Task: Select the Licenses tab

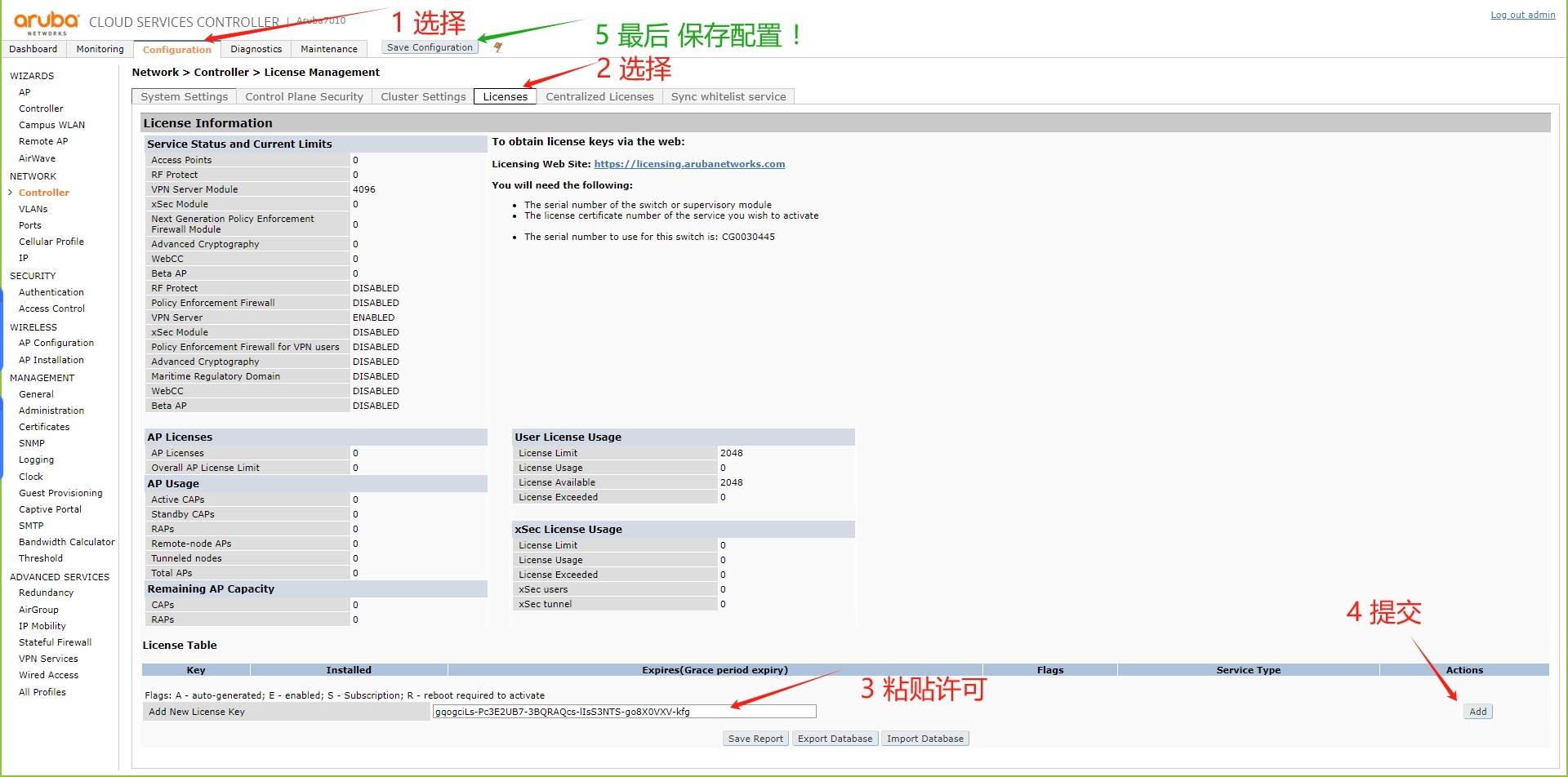Action: 506,96
